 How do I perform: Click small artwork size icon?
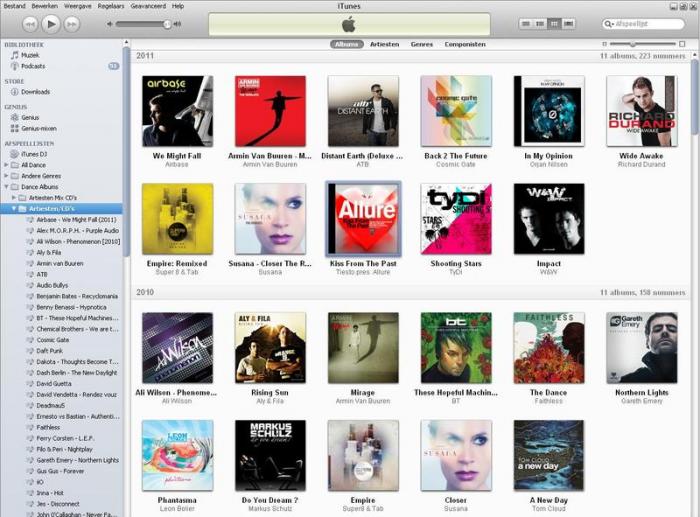click(x=604, y=44)
